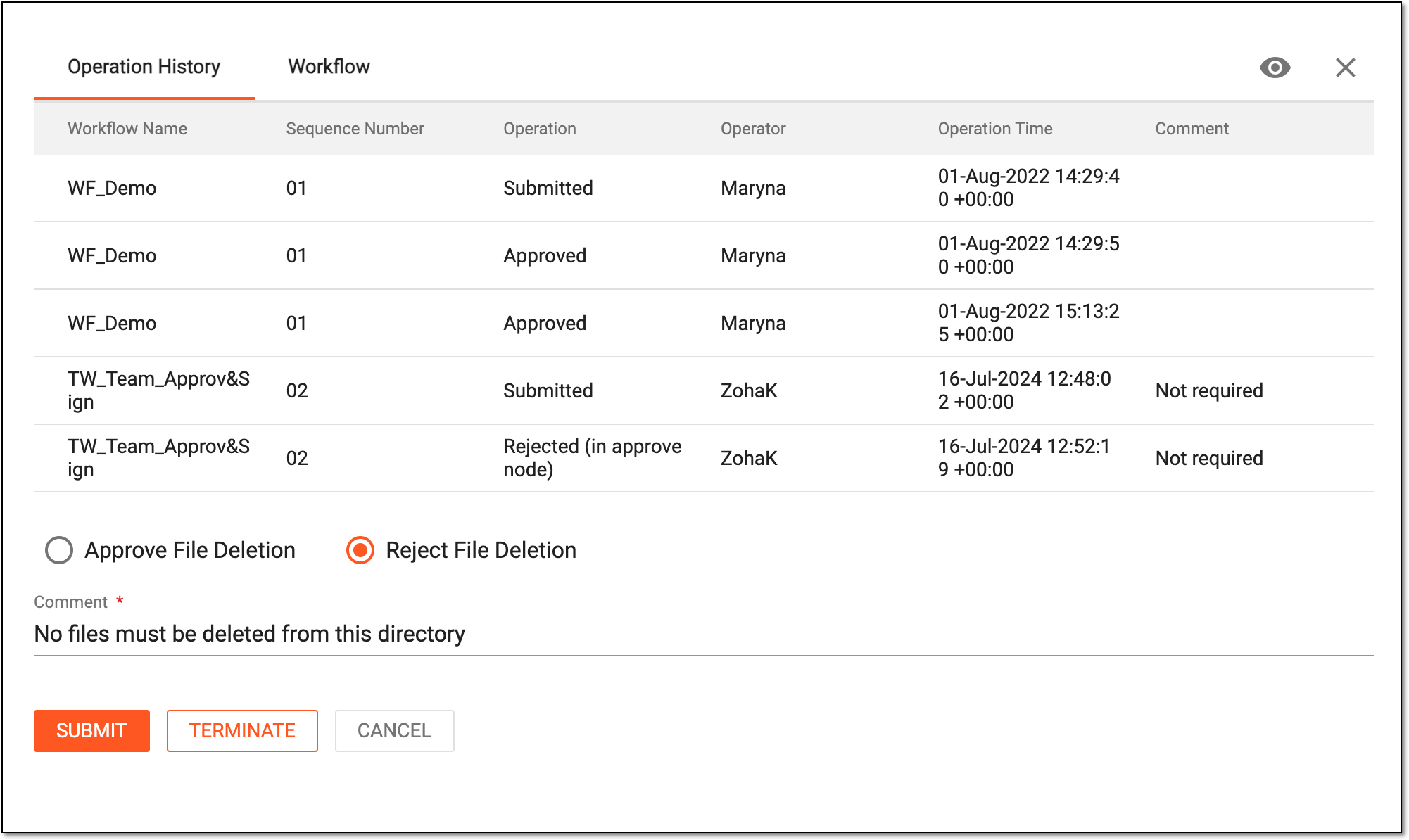The height and width of the screenshot is (840, 1409).
Task: Click the Operator column header
Action: [x=753, y=129]
